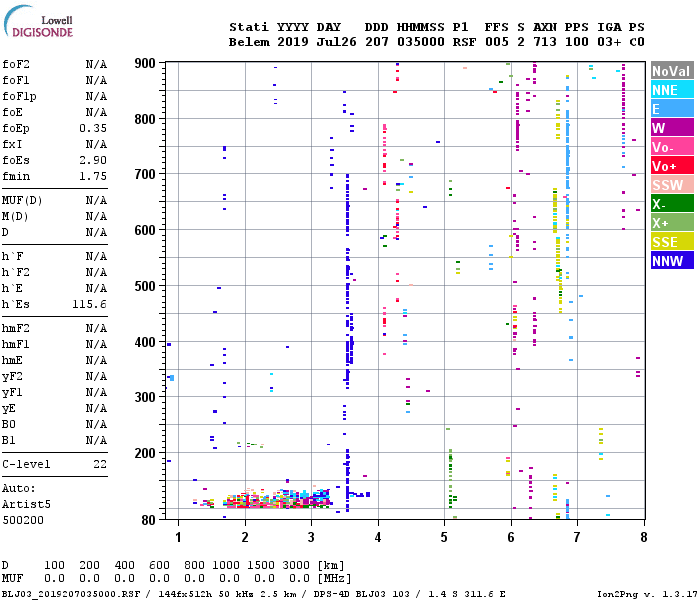700x600 pixels.
Task: Click the 900 km height axis label
Action: click(x=145, y=63)
